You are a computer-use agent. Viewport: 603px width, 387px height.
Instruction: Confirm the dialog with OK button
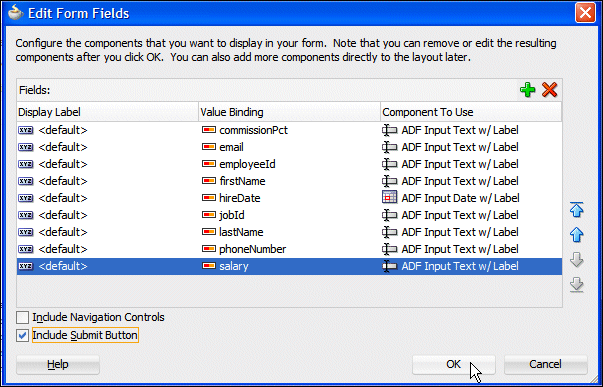click(454, 364)
